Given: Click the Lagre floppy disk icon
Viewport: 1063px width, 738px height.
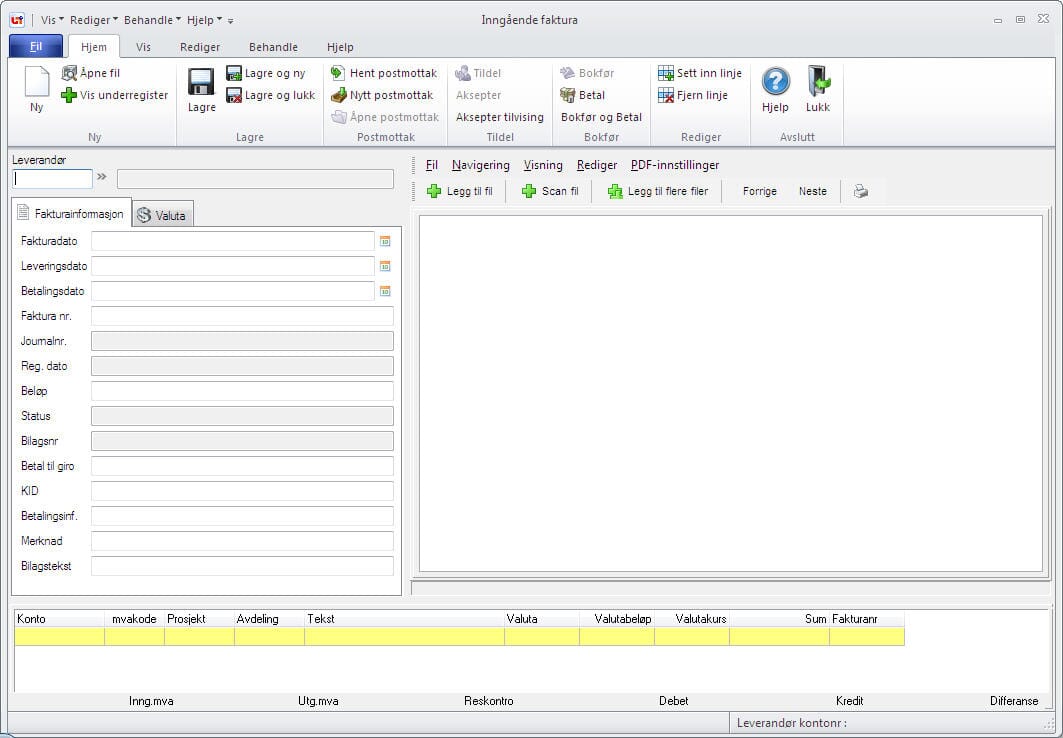Looking at the screenshot, I should [201, 82].
